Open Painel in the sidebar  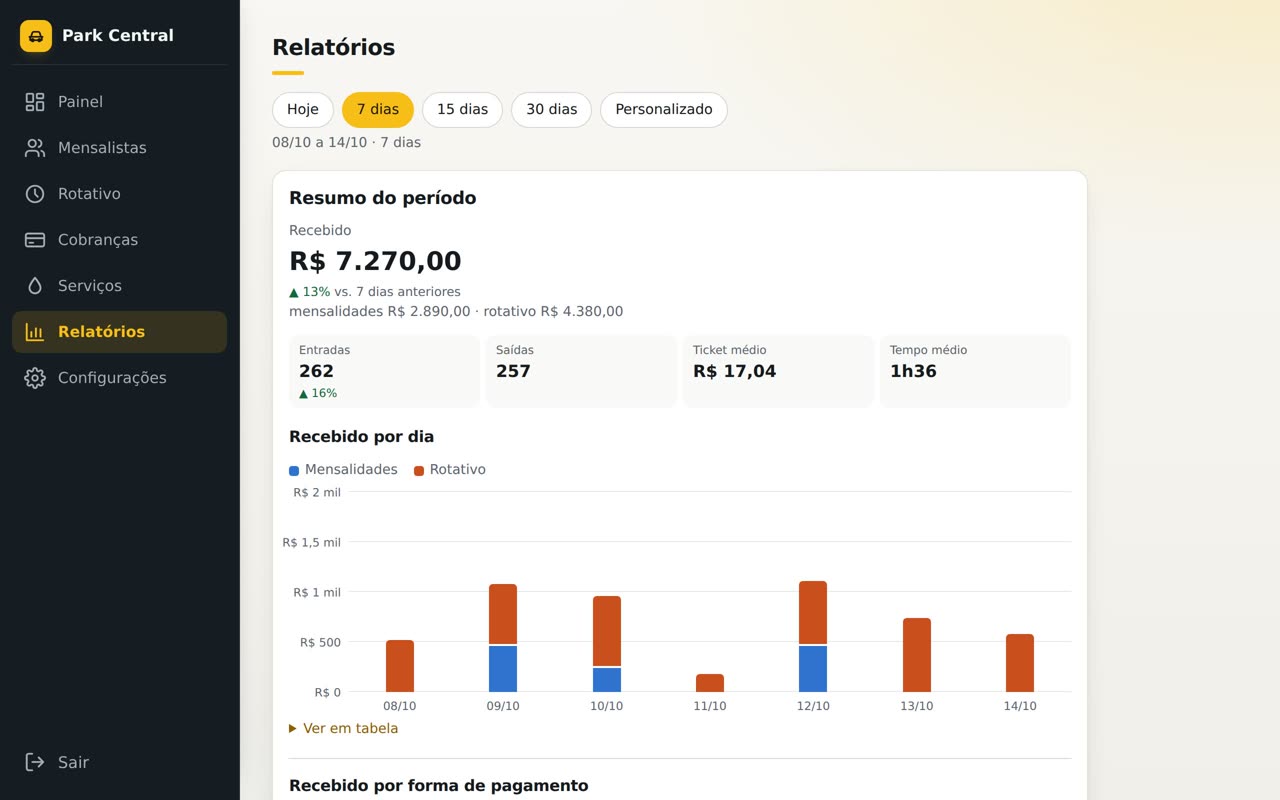coord(119,102)
